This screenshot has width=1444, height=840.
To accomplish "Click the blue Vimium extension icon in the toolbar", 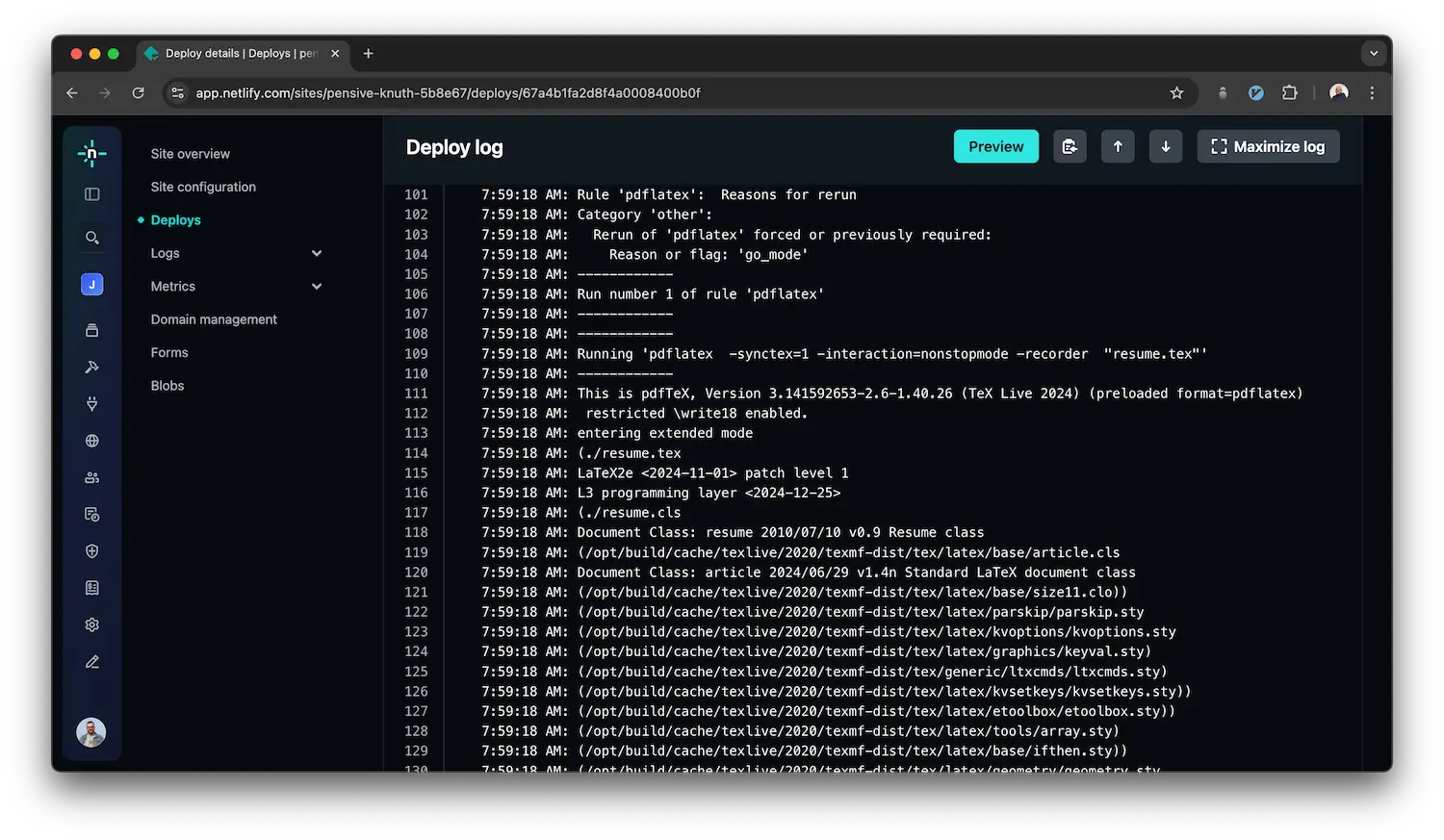I will 1256,93.
